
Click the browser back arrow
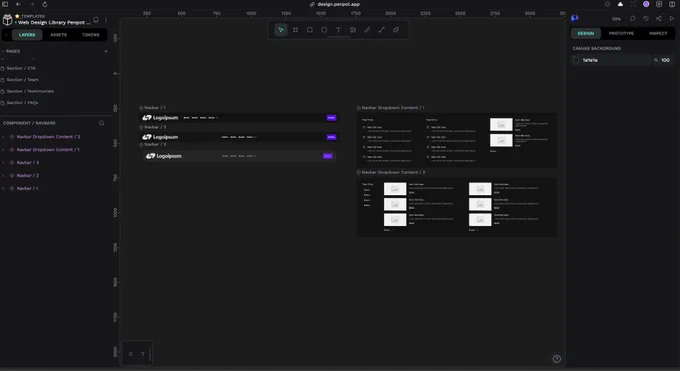[18, 4]
